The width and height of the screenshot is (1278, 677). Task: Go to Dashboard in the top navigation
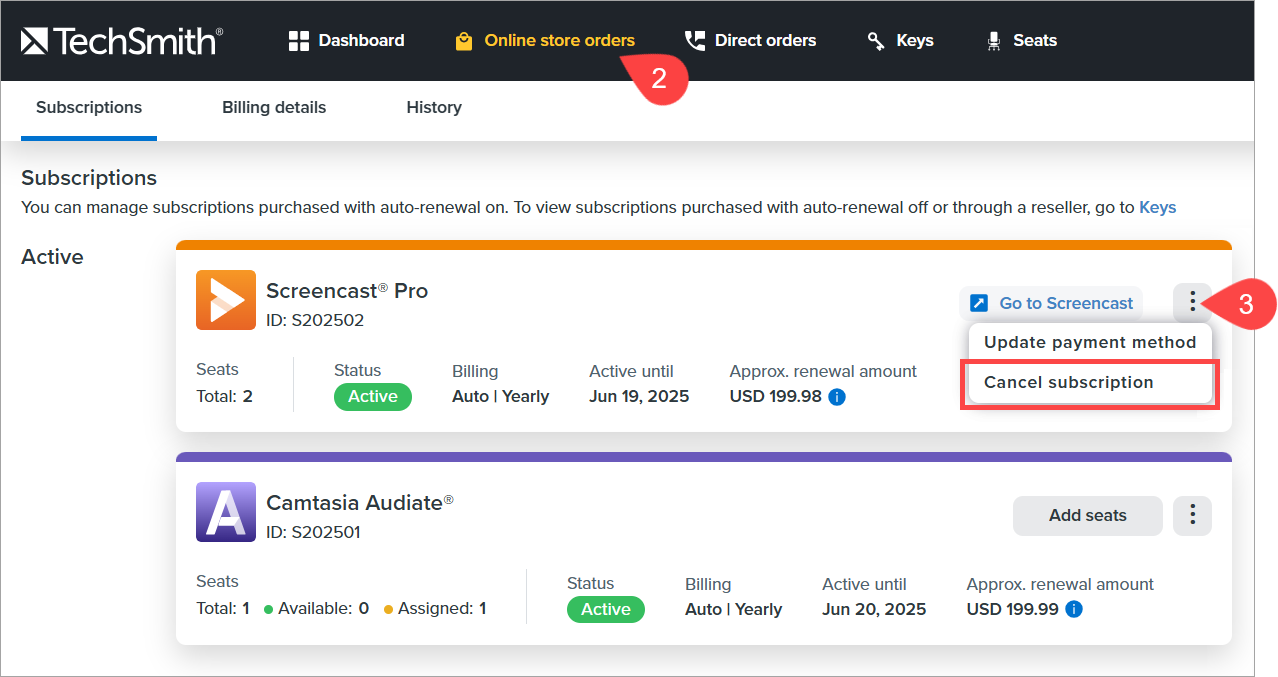click(346, 41)
